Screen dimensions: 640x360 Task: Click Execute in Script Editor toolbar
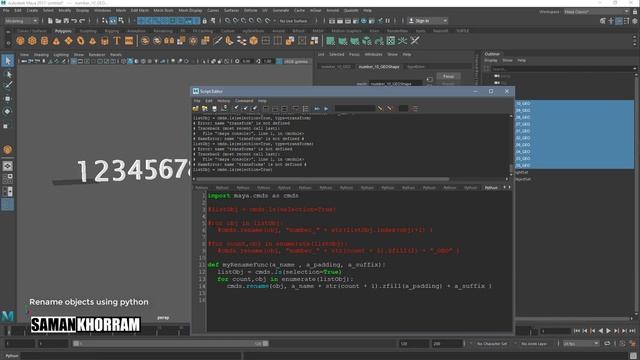pyautogui.click(x=326, y=109)
